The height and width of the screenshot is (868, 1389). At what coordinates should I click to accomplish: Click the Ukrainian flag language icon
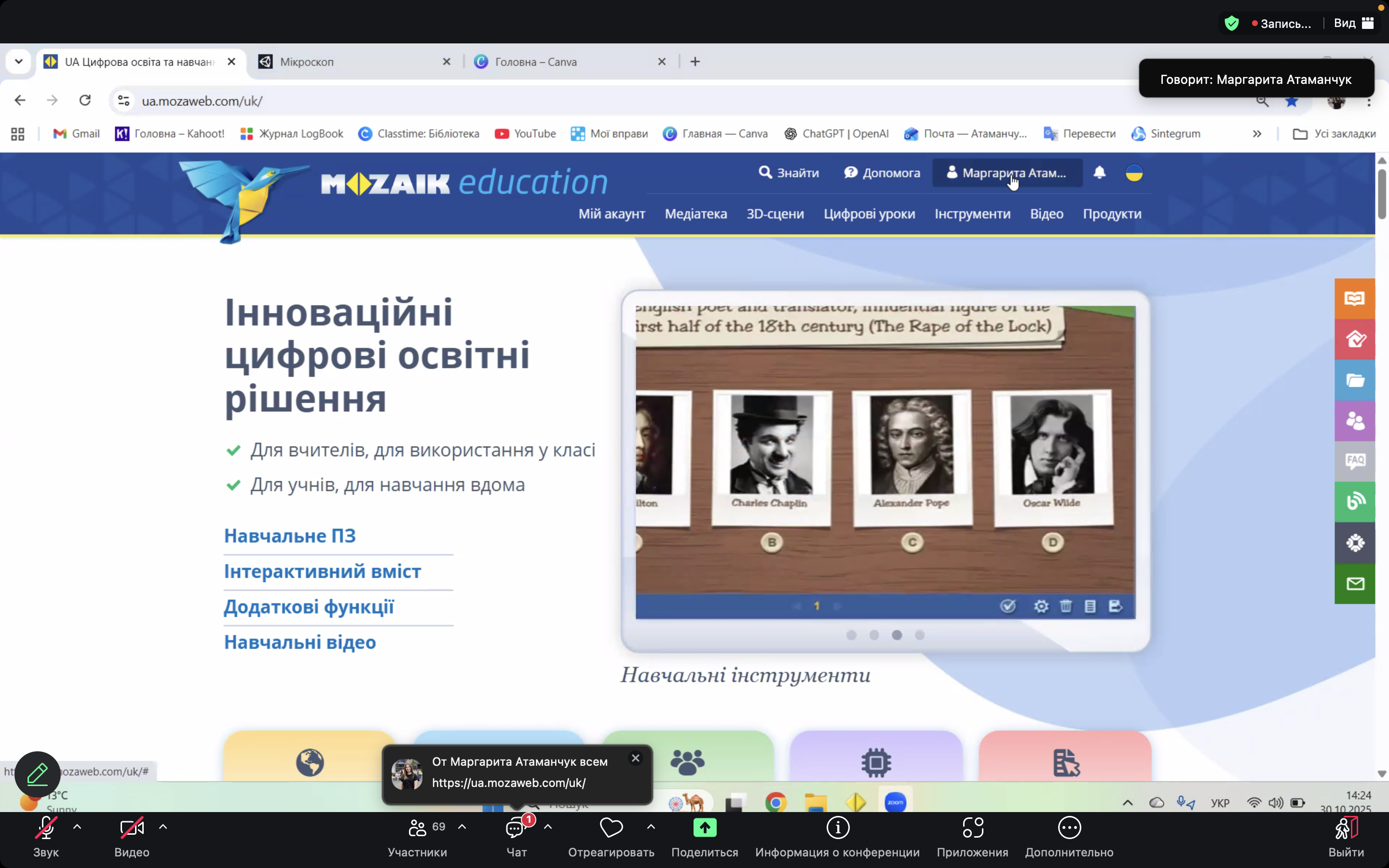1133,173
